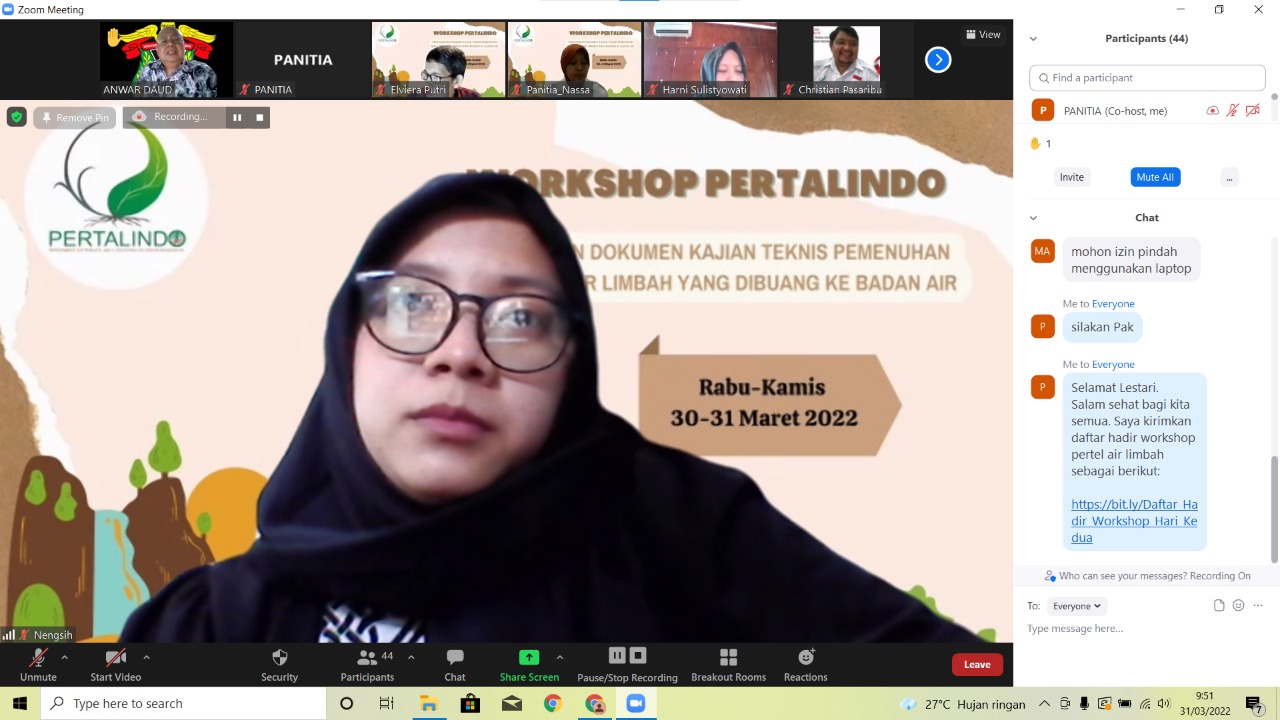
Task: Click the emoji icon in chat
Action: click(1238, 605)
